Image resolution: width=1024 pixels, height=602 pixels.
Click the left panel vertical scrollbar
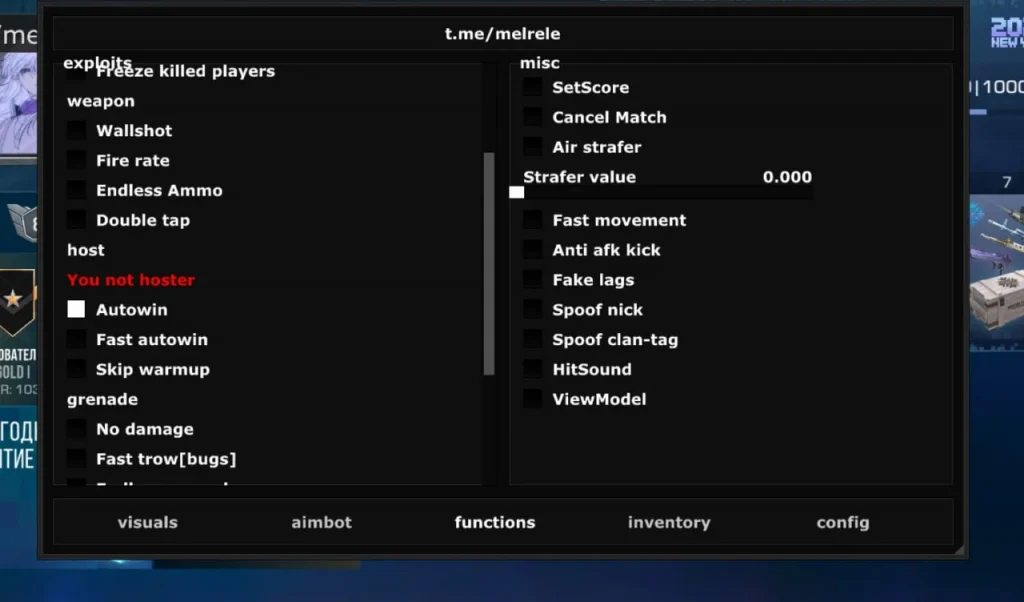pyautogui.click(x=489, y=263)
